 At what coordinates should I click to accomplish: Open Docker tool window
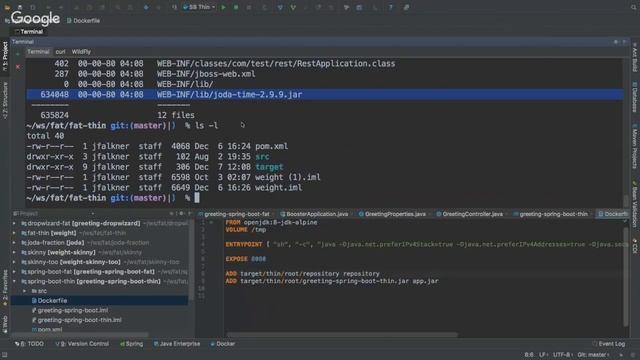click(x=223, y=344)
